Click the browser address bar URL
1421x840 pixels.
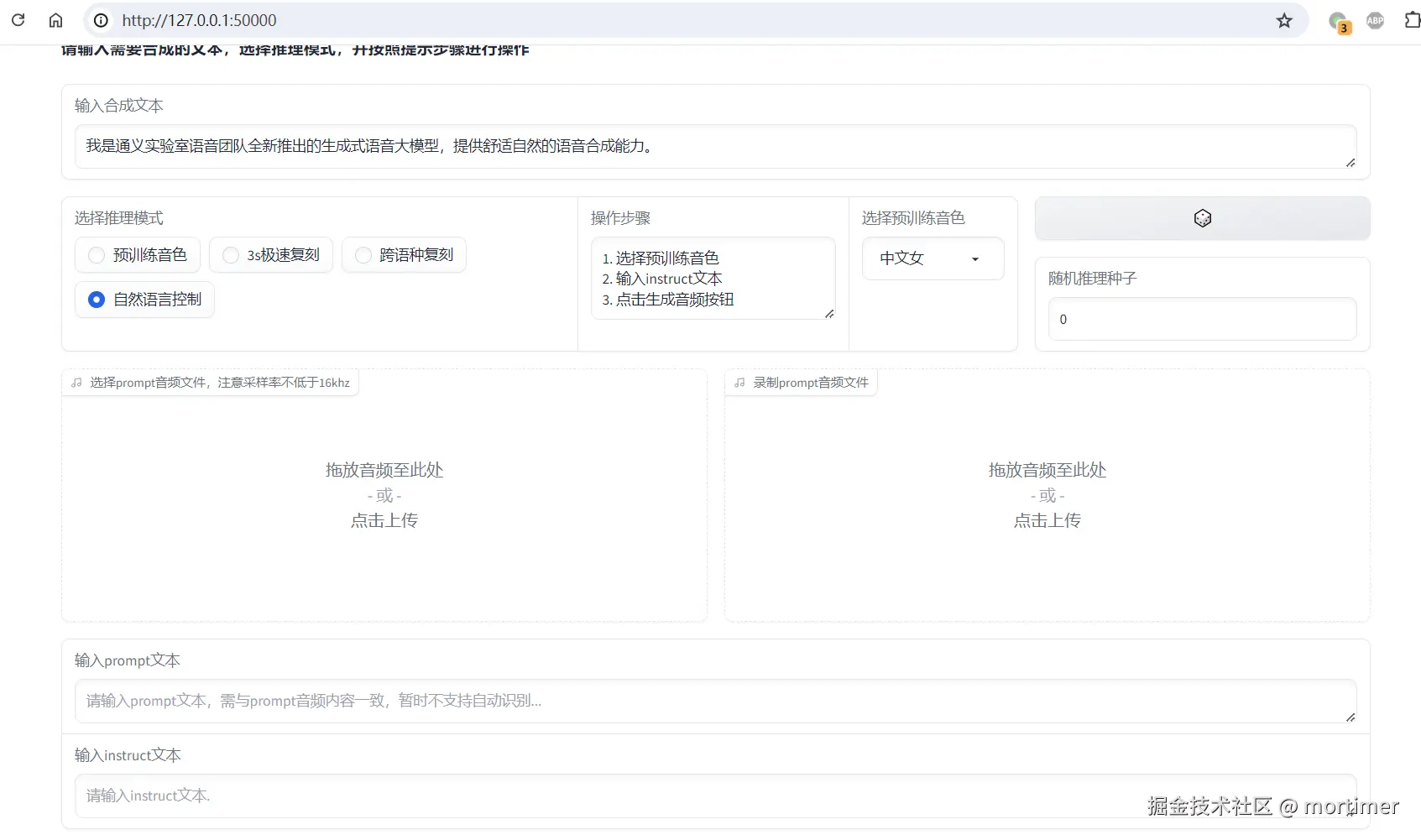199,20
